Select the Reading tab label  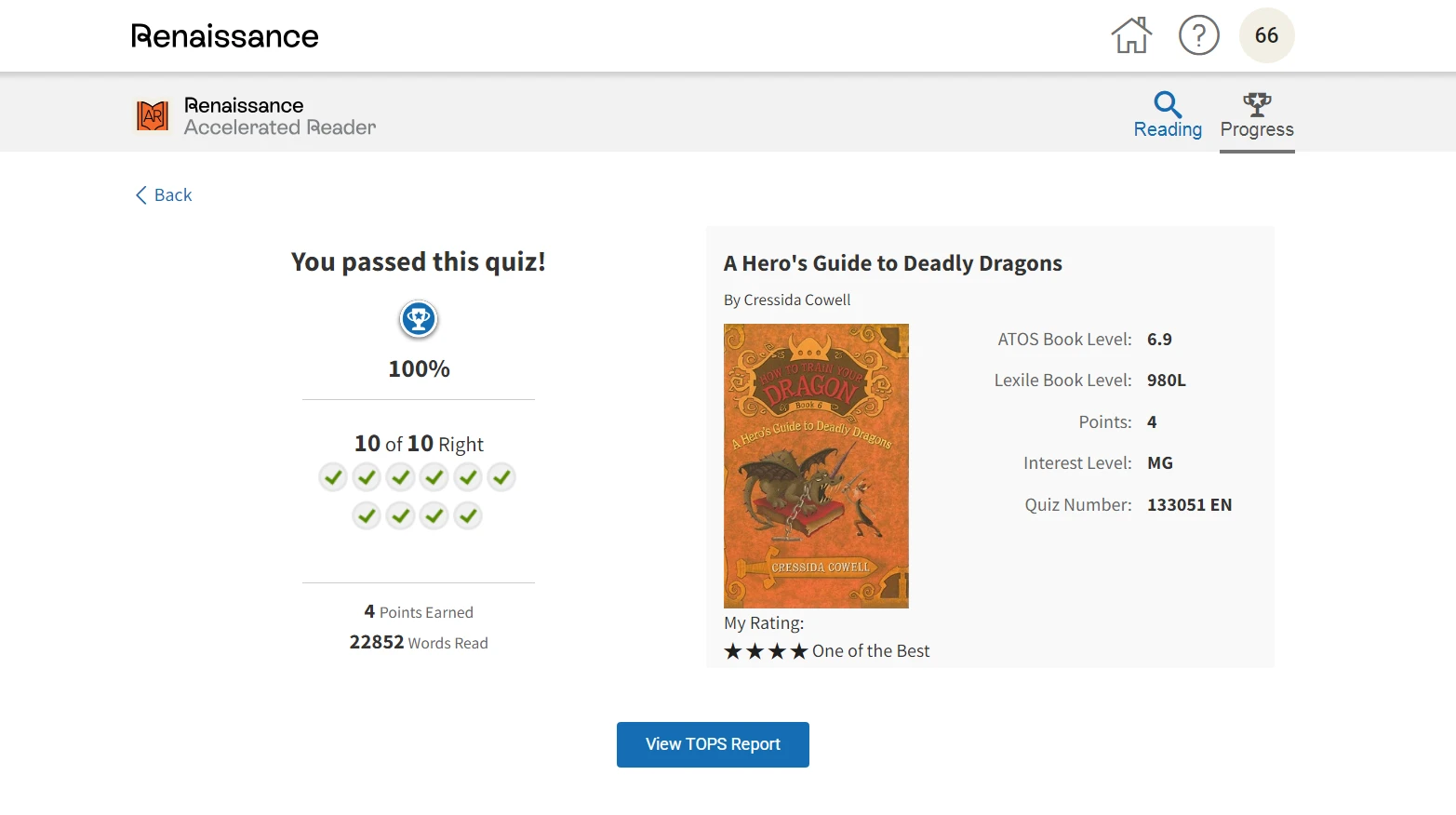1168,129
